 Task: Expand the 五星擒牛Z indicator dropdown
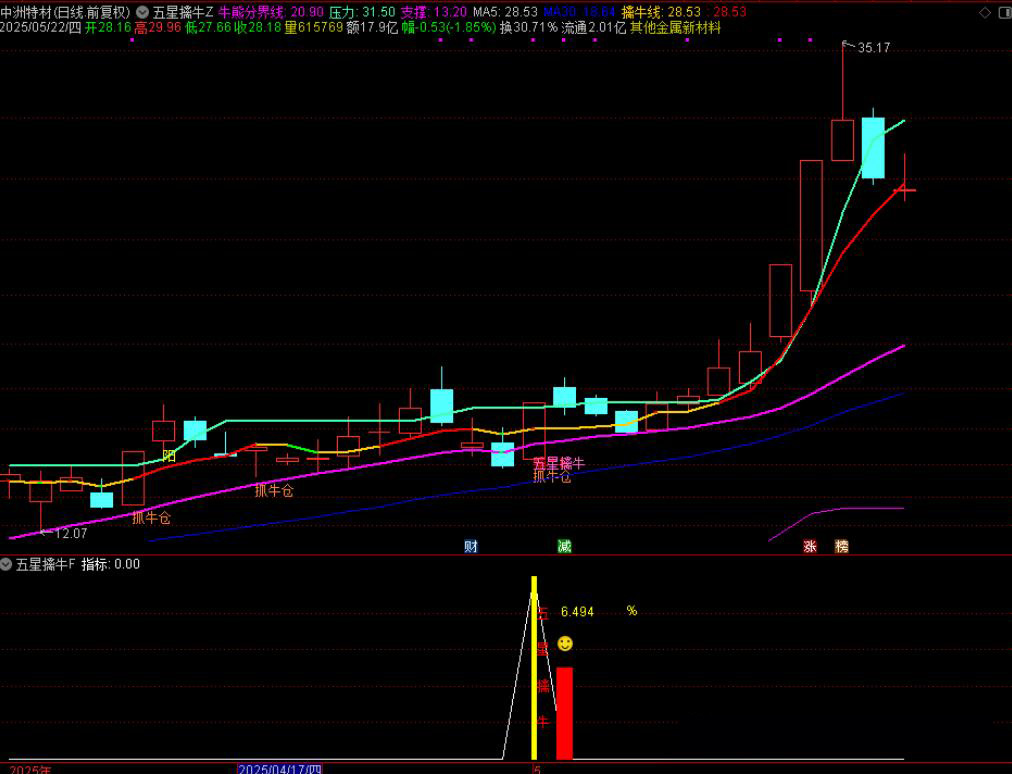click(143, 12)
